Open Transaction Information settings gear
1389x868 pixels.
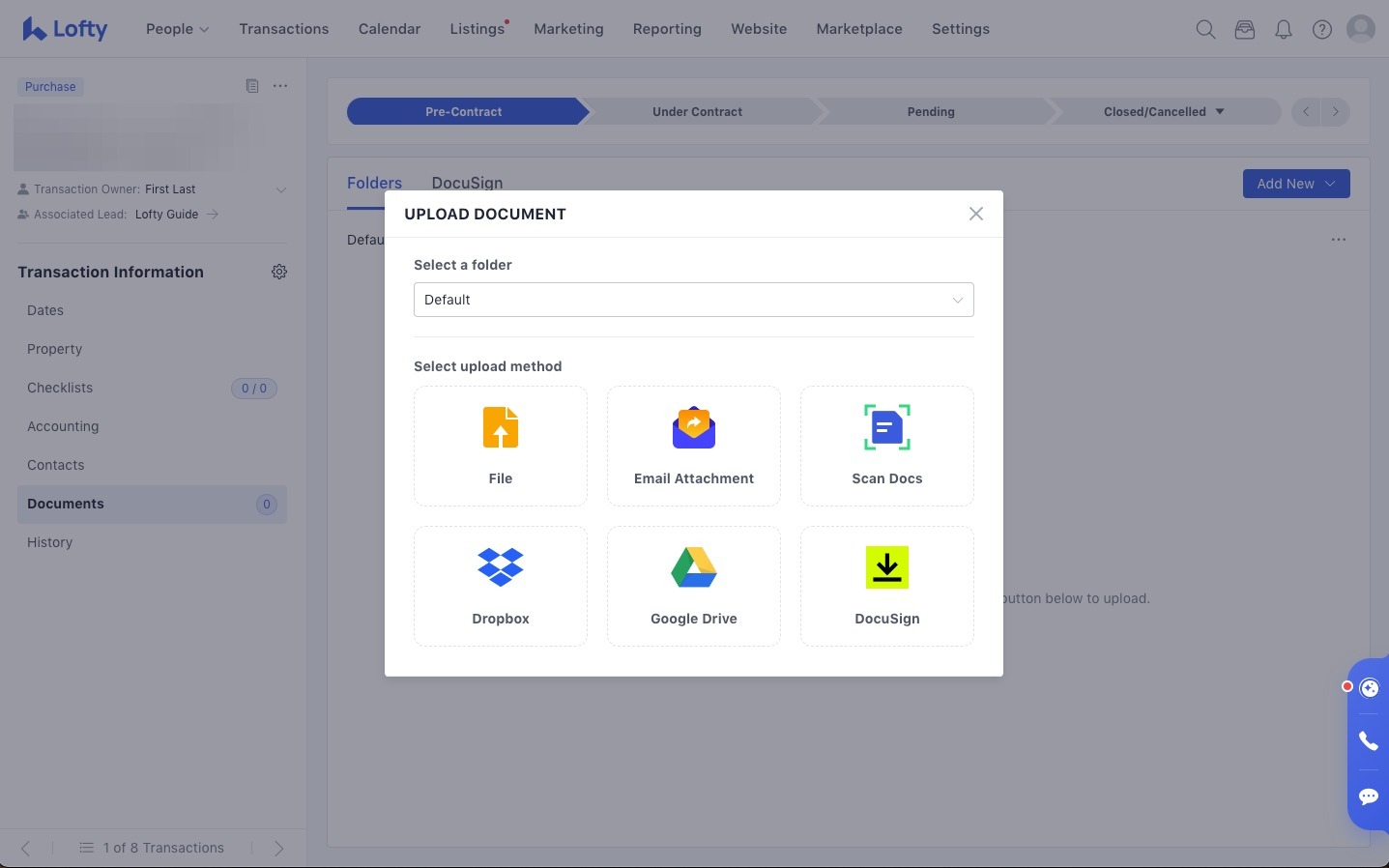[x=279, y=272]
